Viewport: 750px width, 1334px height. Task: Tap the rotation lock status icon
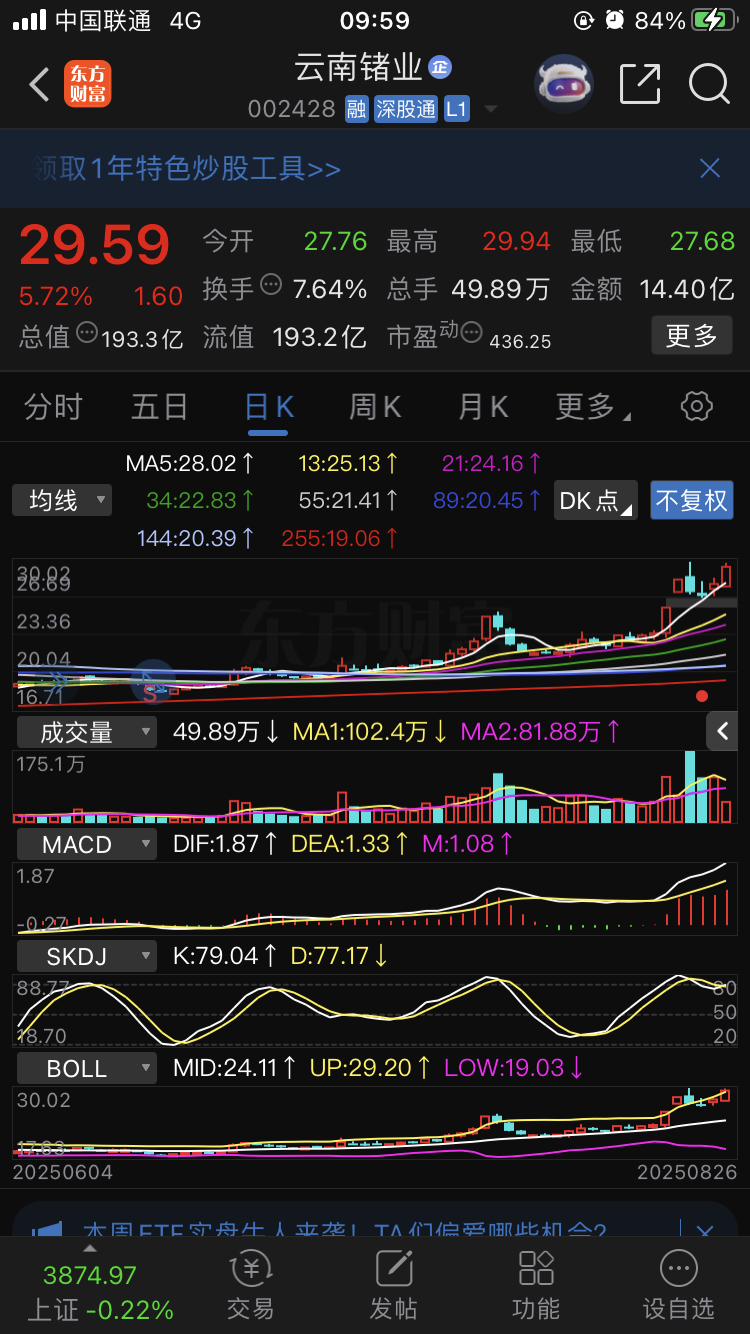(584, 20)
